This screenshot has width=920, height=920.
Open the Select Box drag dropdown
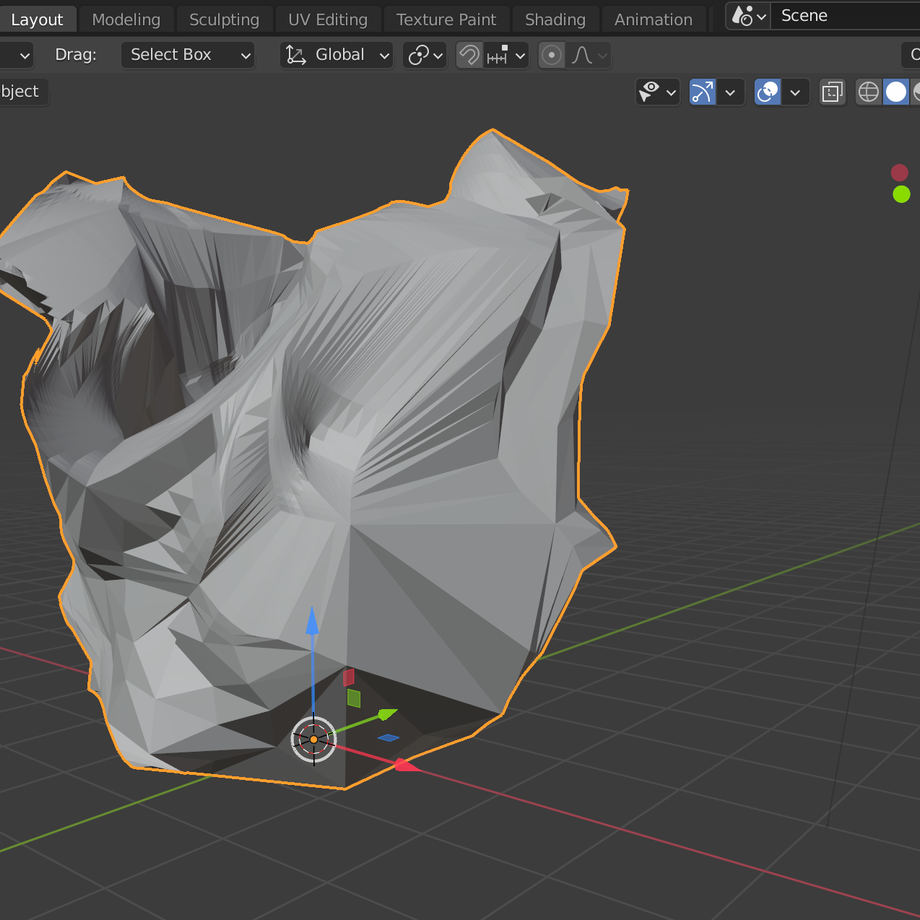coord(188,55)
